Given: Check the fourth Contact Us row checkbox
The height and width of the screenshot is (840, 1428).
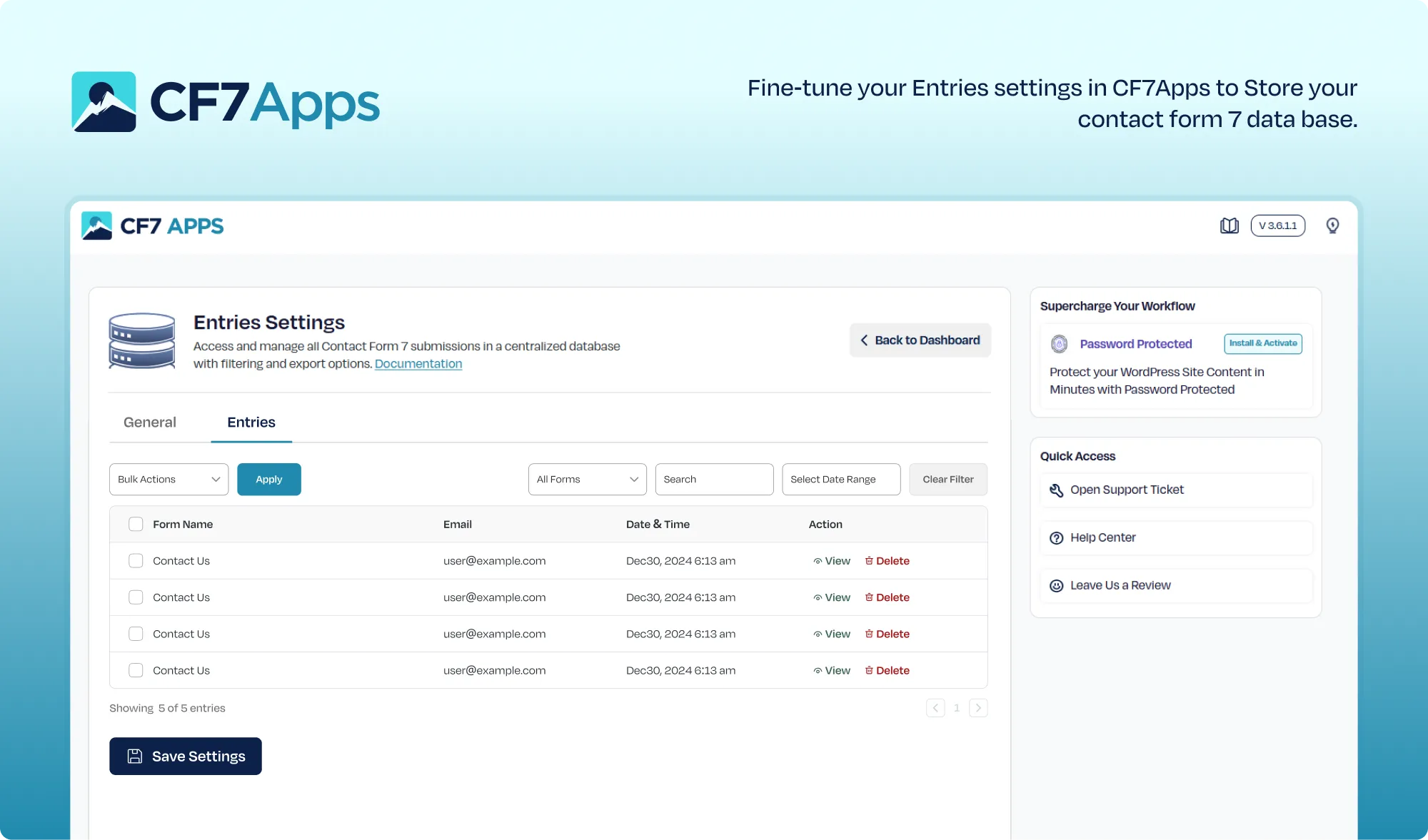Looking at the screenshot, I should 136,670.
